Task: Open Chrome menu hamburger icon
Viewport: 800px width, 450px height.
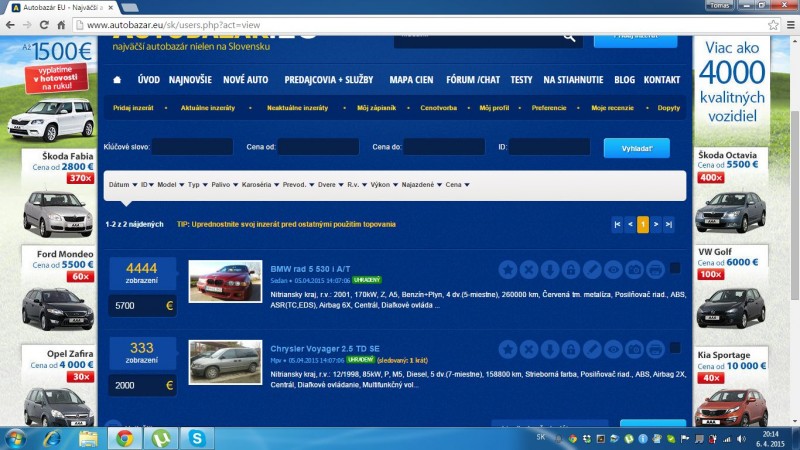Action: (790, 24)
